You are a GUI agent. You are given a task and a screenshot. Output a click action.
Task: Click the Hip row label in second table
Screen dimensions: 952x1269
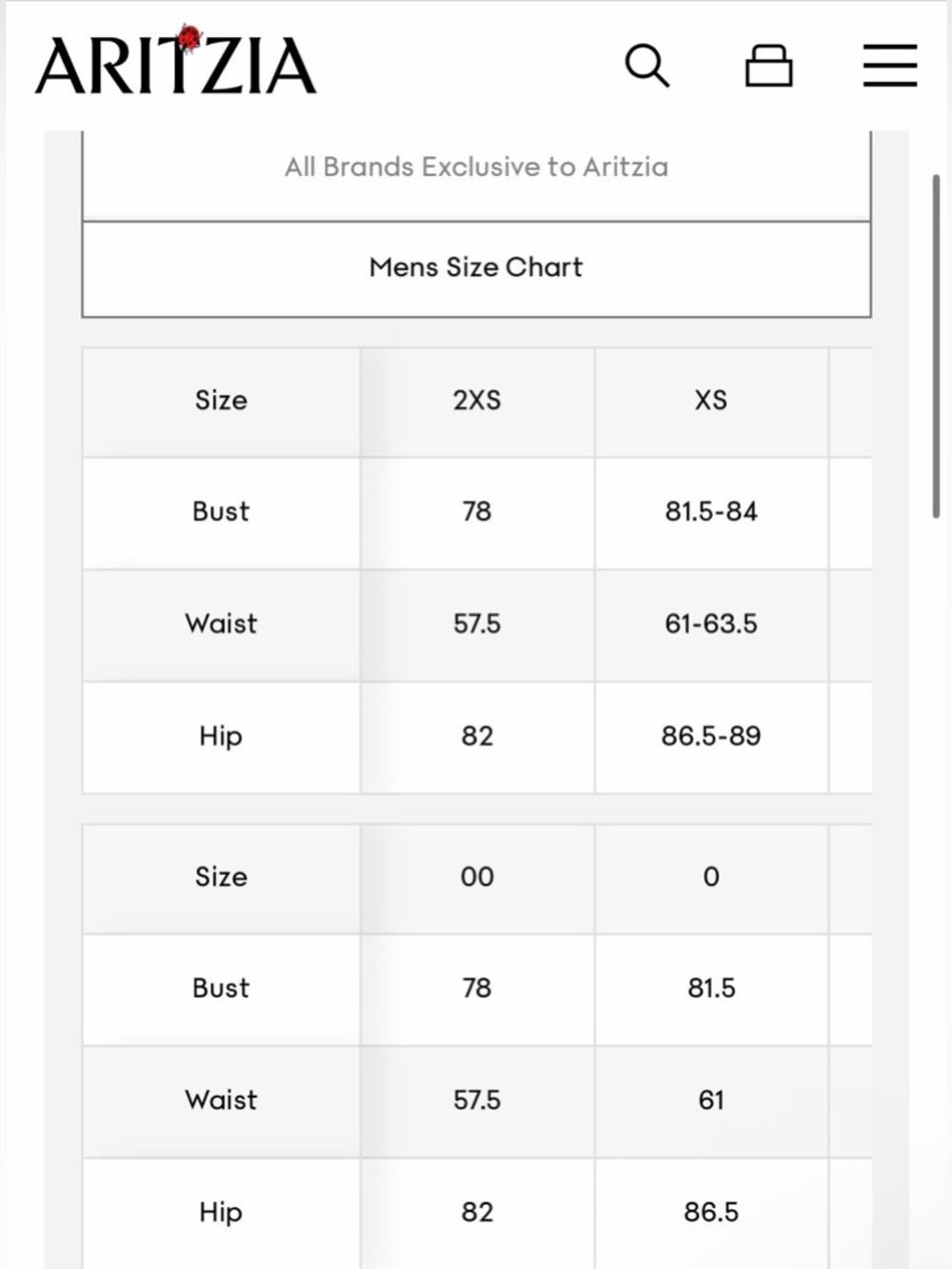pos(221,1213)
